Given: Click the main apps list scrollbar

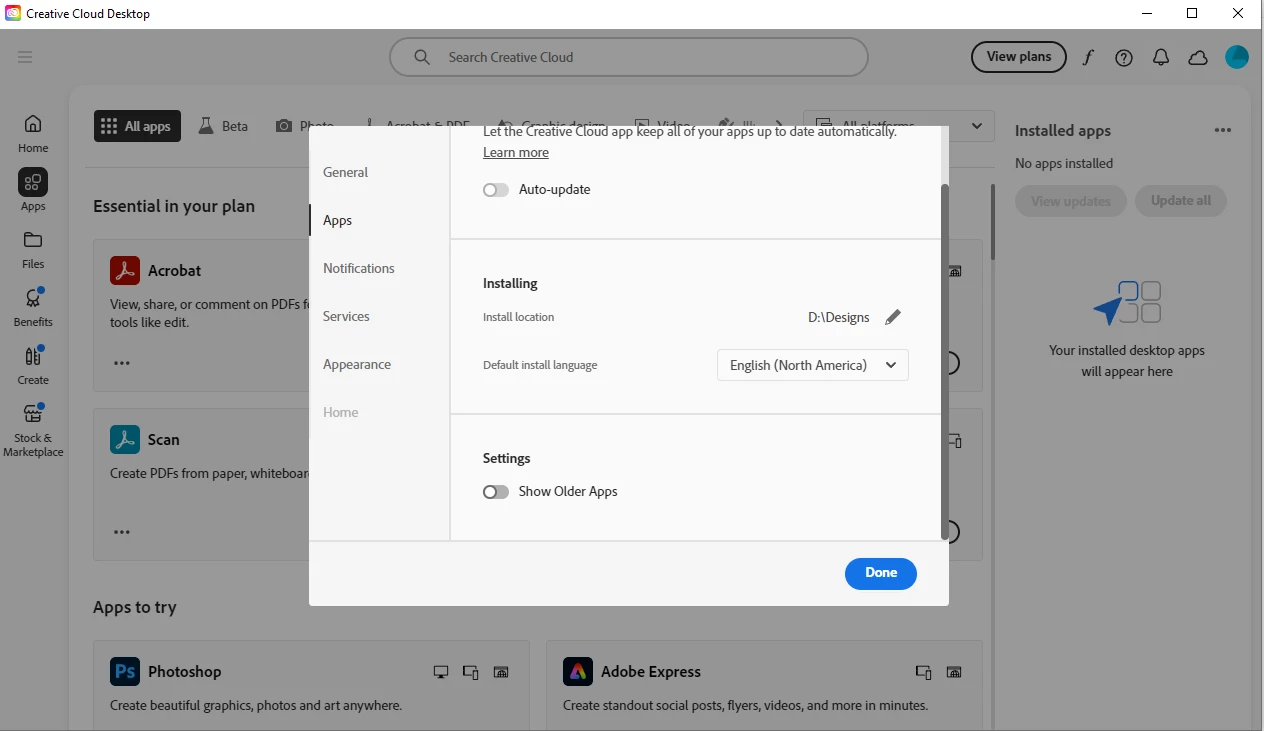Looking at the screenshot, I should [x=992, y=222].
